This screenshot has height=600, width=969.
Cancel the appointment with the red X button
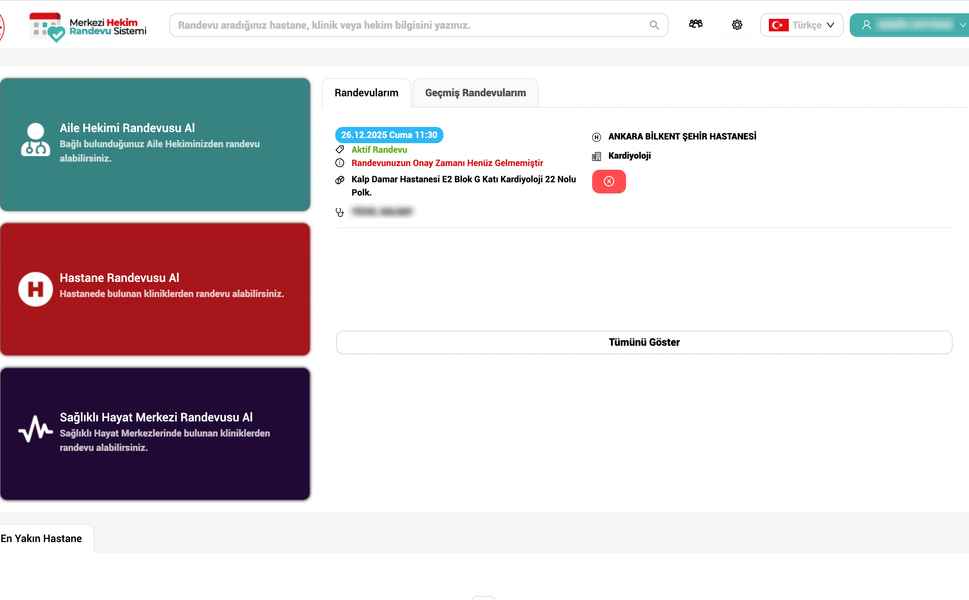[x=609, y=181]
